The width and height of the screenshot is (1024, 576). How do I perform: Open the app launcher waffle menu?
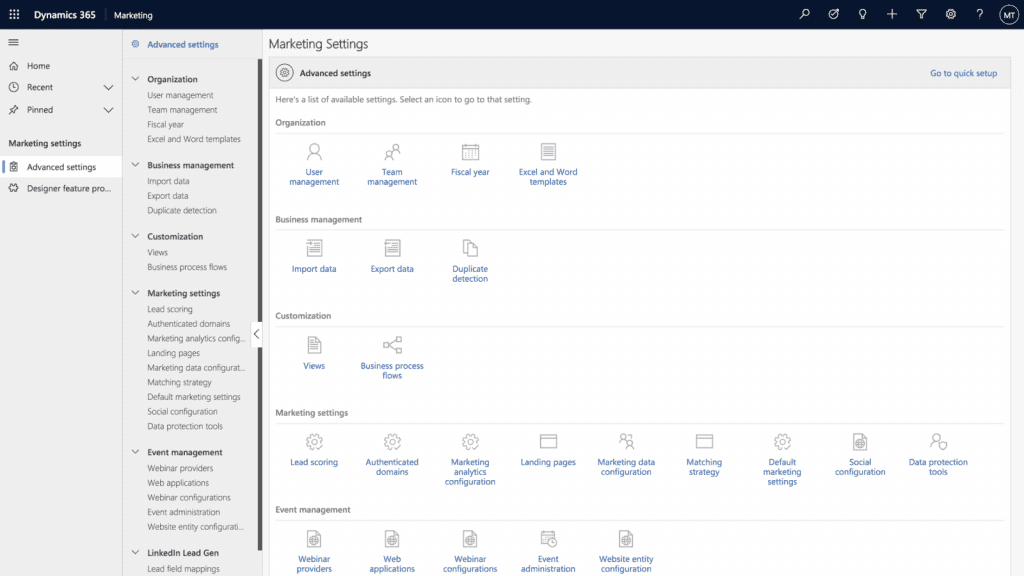click(12, 14)
